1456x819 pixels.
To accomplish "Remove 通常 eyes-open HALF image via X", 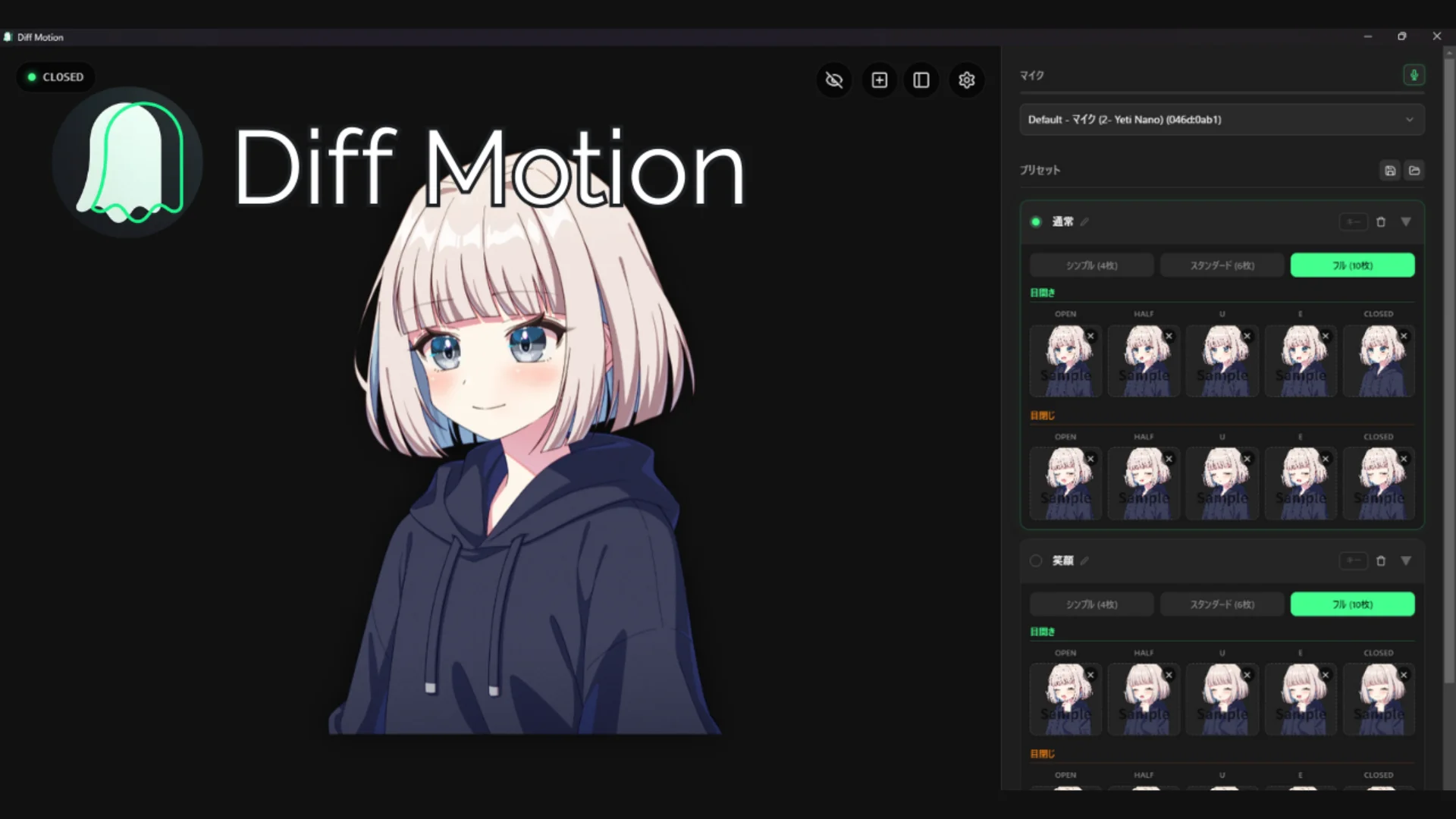I will click(x=1169, y=336).
